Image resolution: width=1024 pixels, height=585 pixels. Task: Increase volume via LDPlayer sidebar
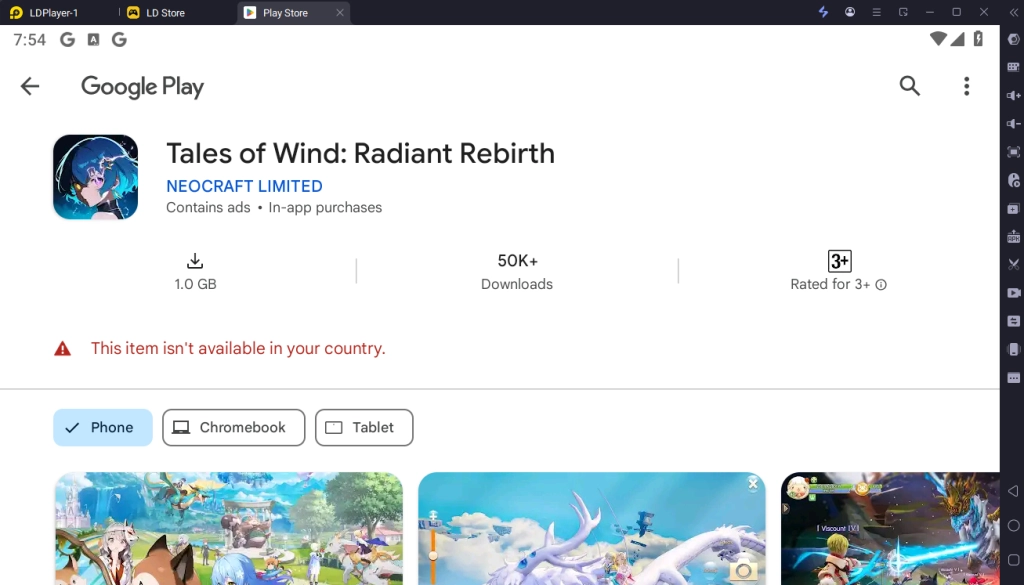[1013, 96]
